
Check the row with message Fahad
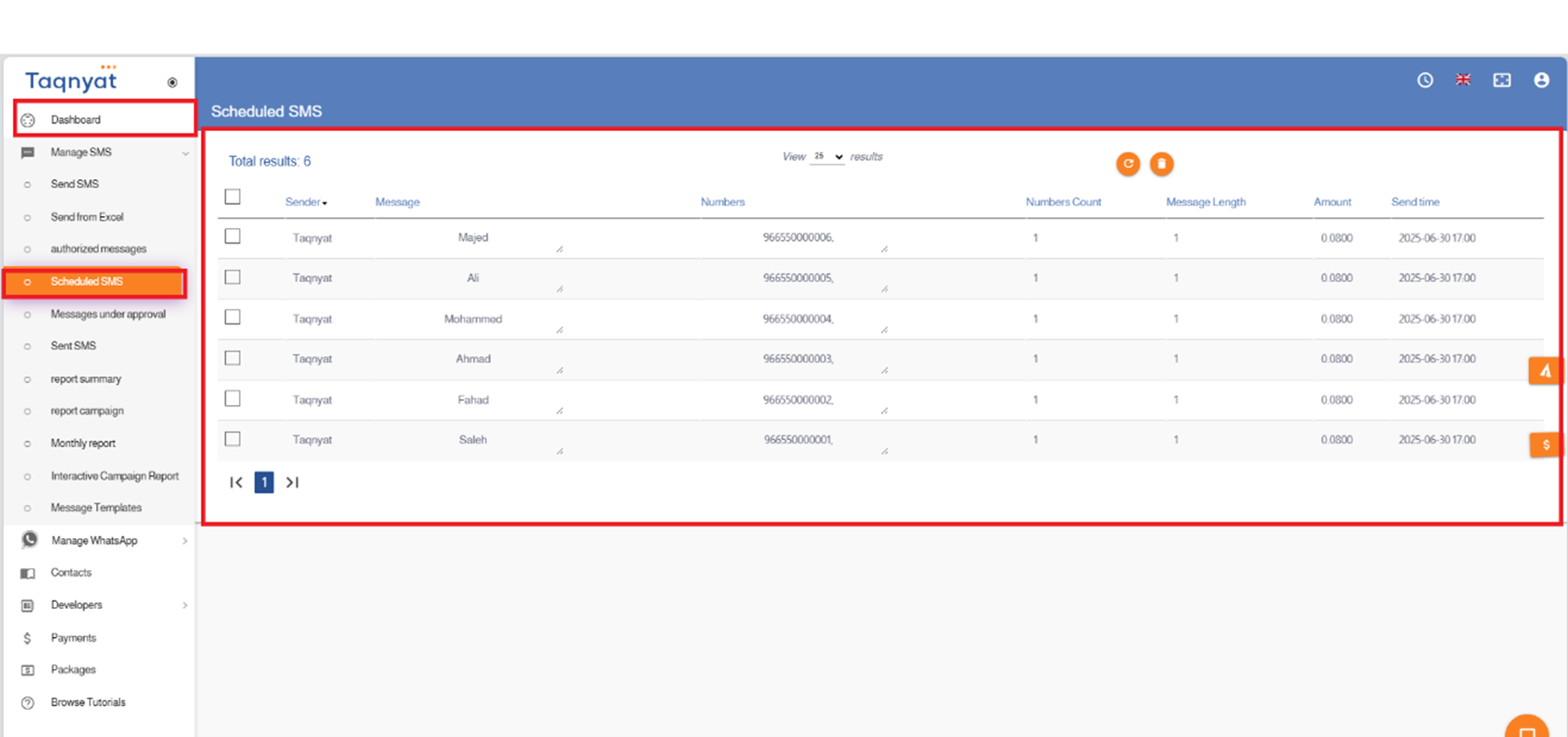point(233,398)
